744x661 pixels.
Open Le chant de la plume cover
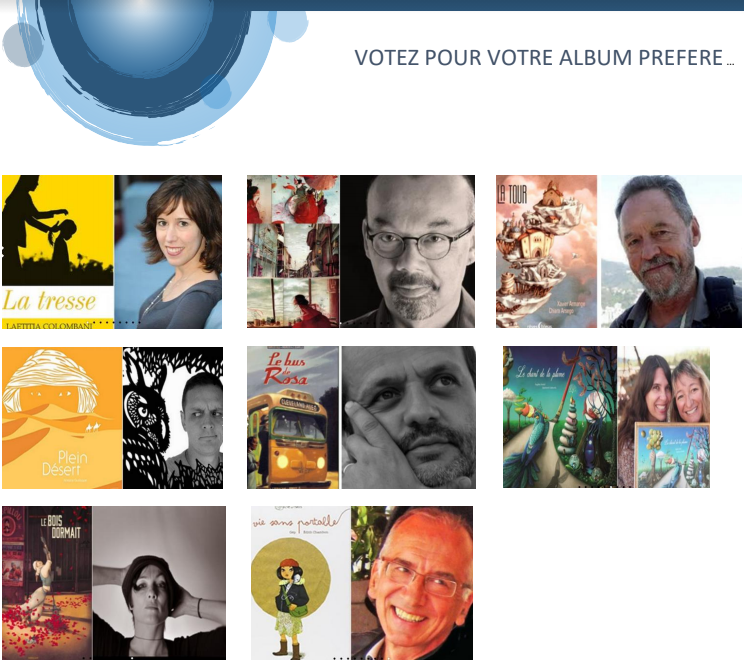point(560,417)
